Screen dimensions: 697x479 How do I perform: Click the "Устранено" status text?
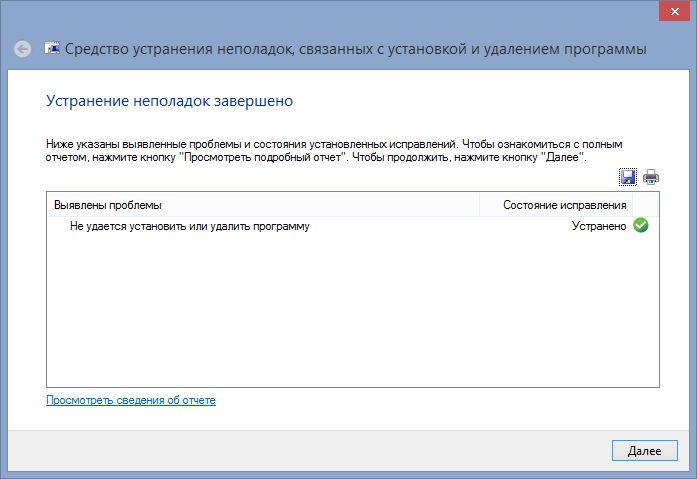coord(598,227)
